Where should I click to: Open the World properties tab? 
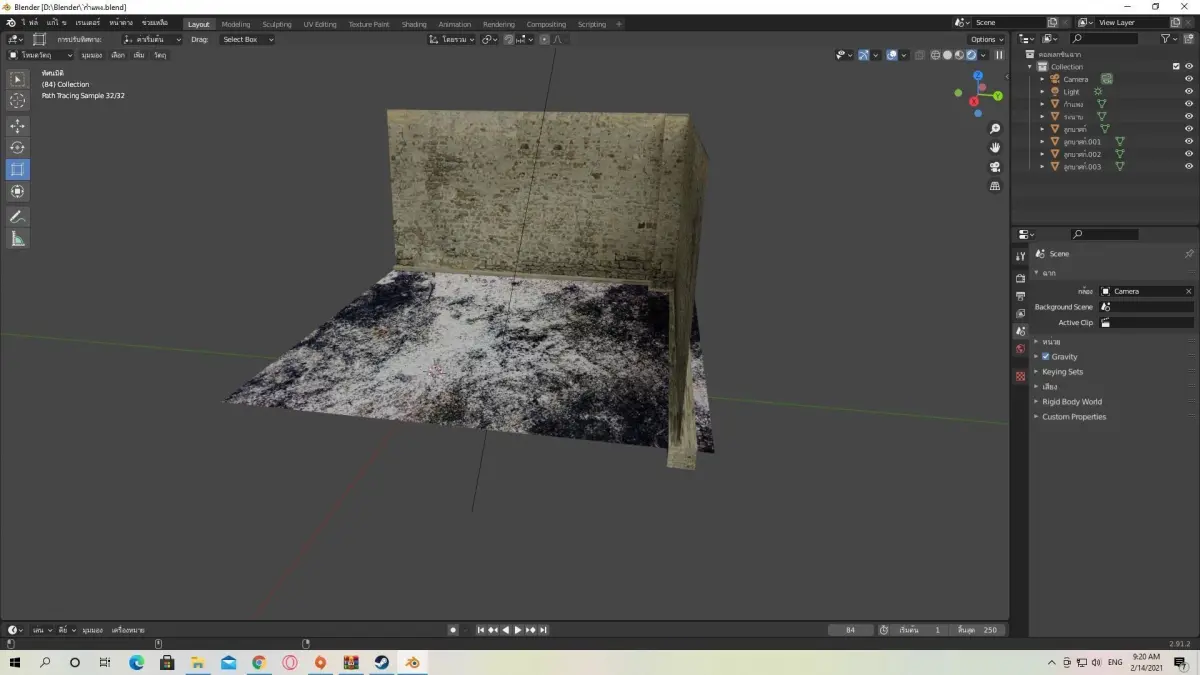[1020, 349]
